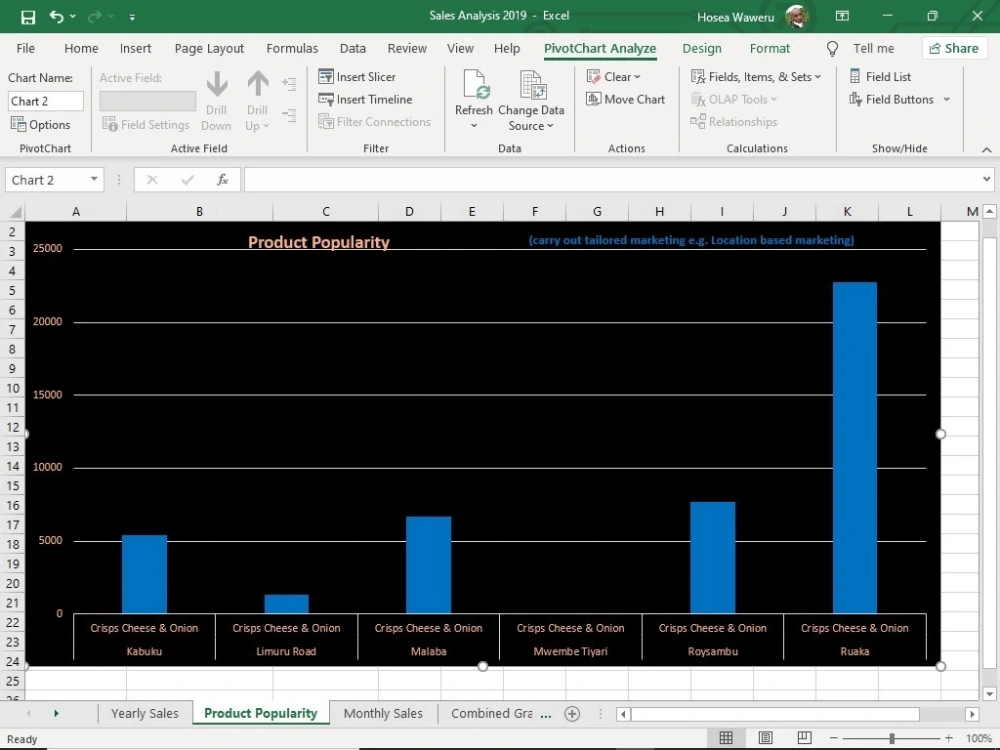This screenshot has height=750, width=1000.
Task: Click Insert Timeline icon
Action: pyautogui.click(x=326, y=99)
